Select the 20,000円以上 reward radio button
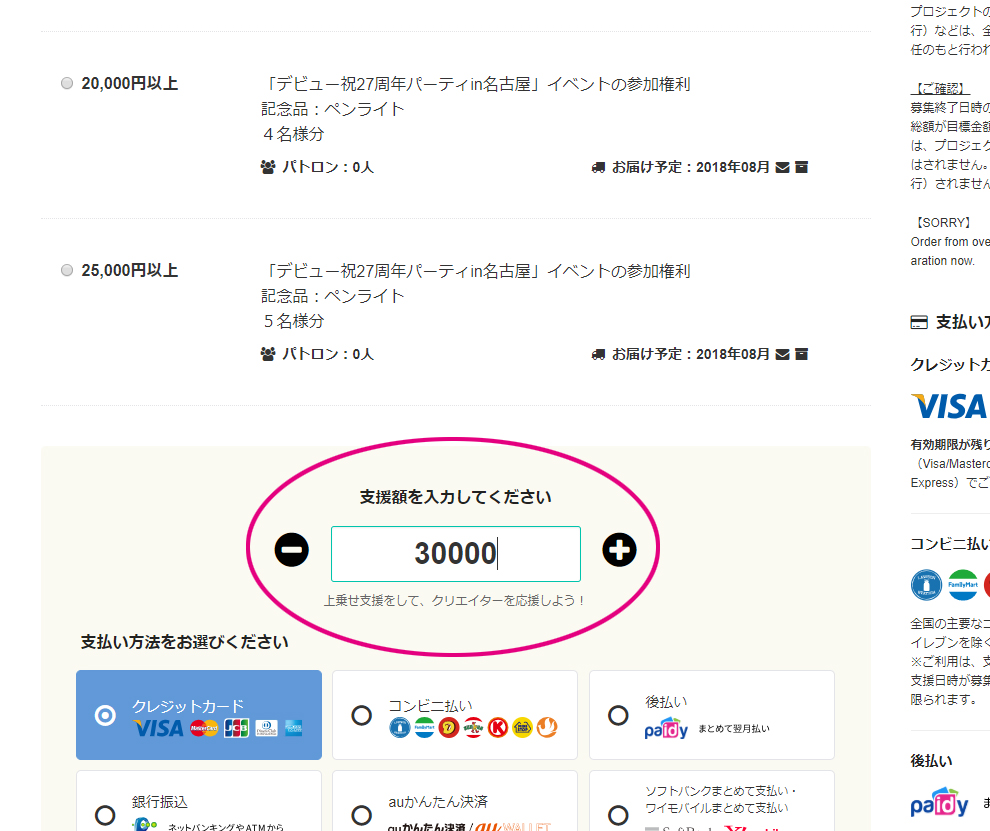990x831 pixels. (x=67, y=84)
